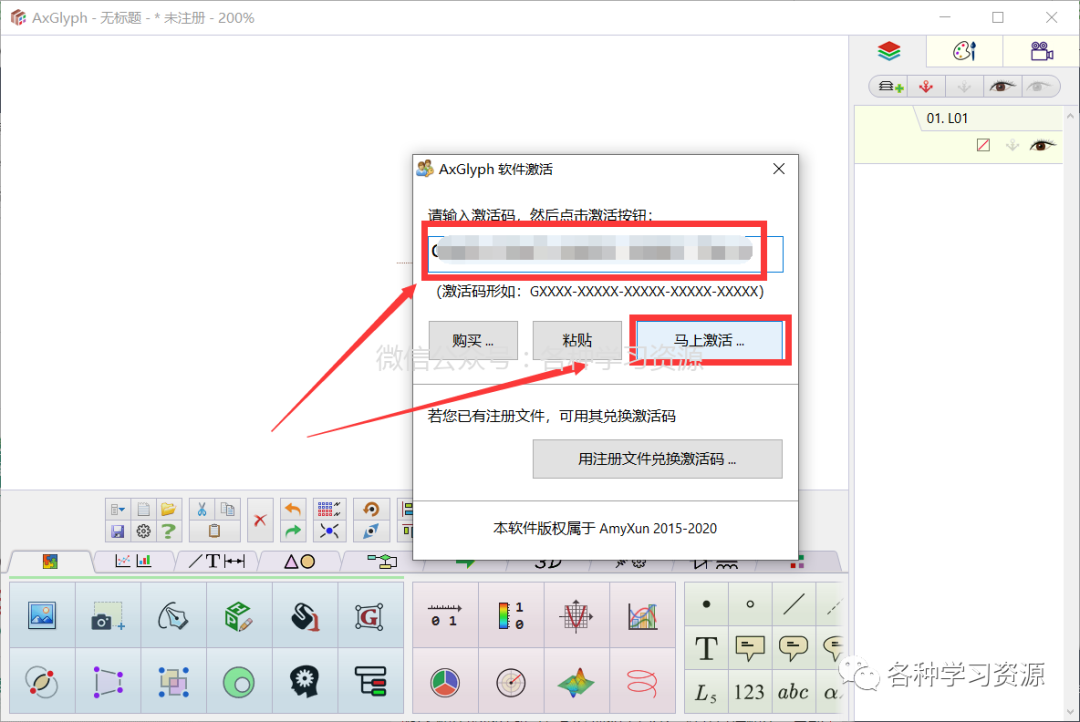Click the gray unlock-all anchor button
This screenshot has height=722, width=1080.
click(964, 87)
